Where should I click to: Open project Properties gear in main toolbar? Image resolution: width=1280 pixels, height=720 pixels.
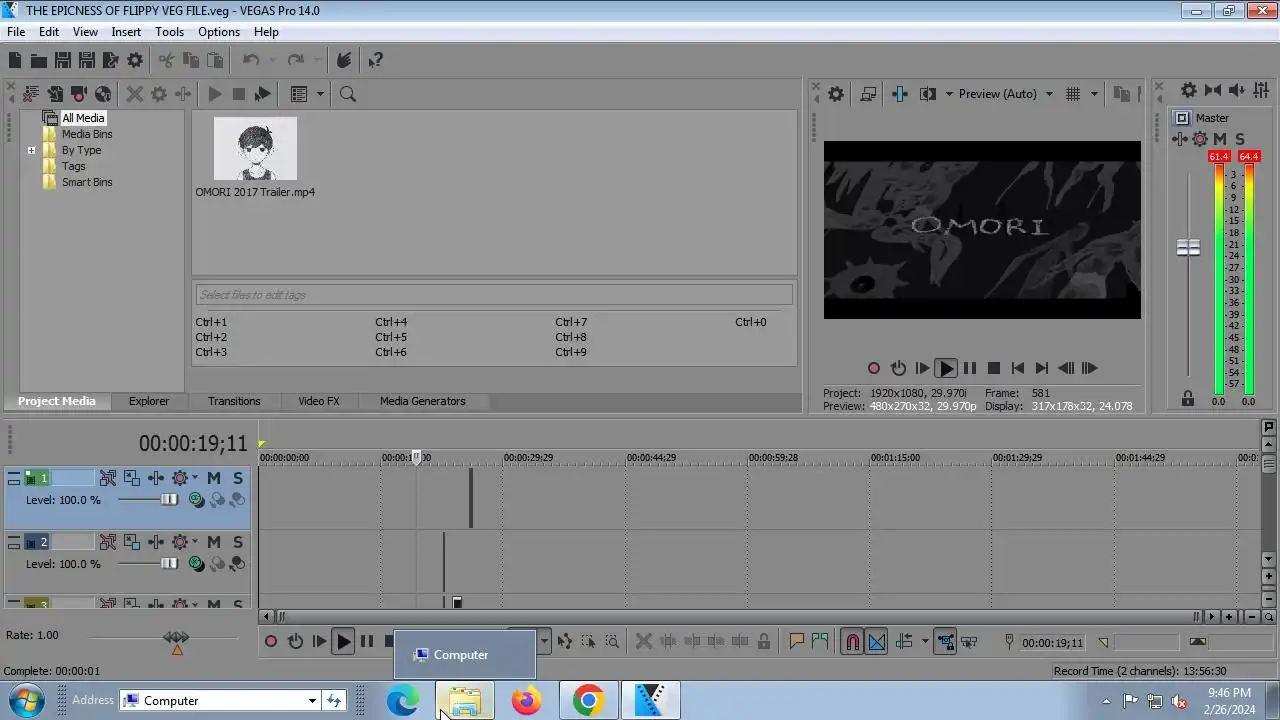[x=135, y=61]
